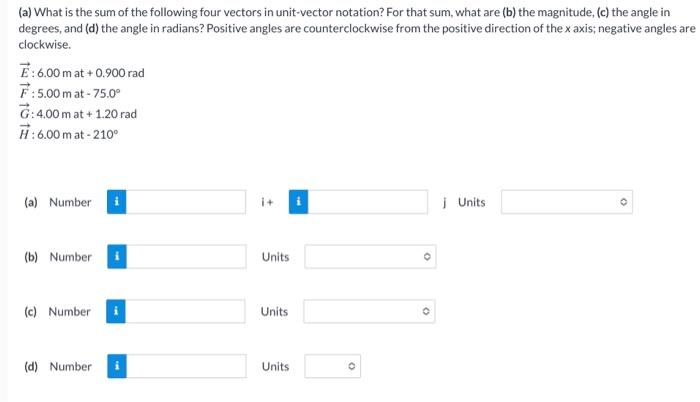Click vector G definition at 1.20 rad

point(78,113)
